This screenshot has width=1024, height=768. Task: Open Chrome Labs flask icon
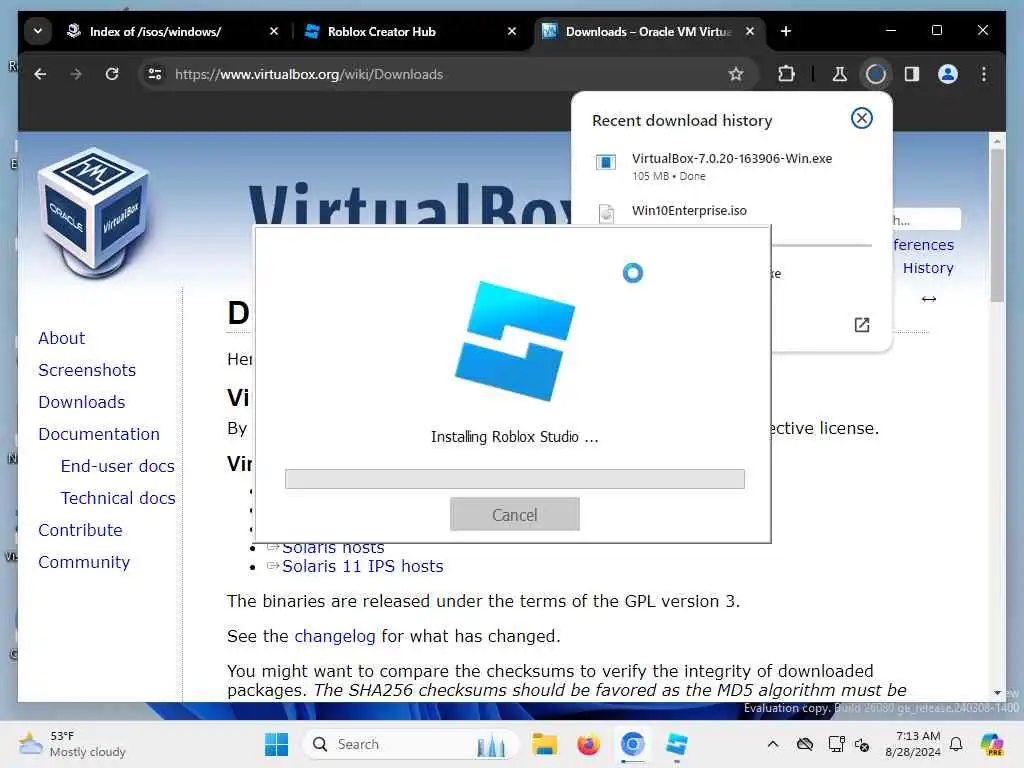(x=840, y=74)
